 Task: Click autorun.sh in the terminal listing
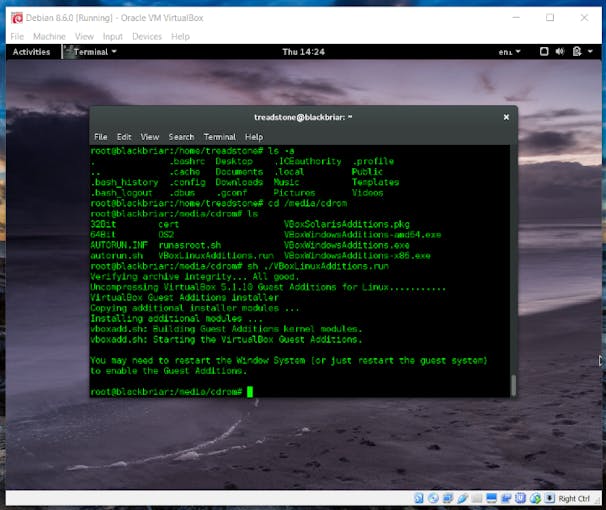(117, 256)
